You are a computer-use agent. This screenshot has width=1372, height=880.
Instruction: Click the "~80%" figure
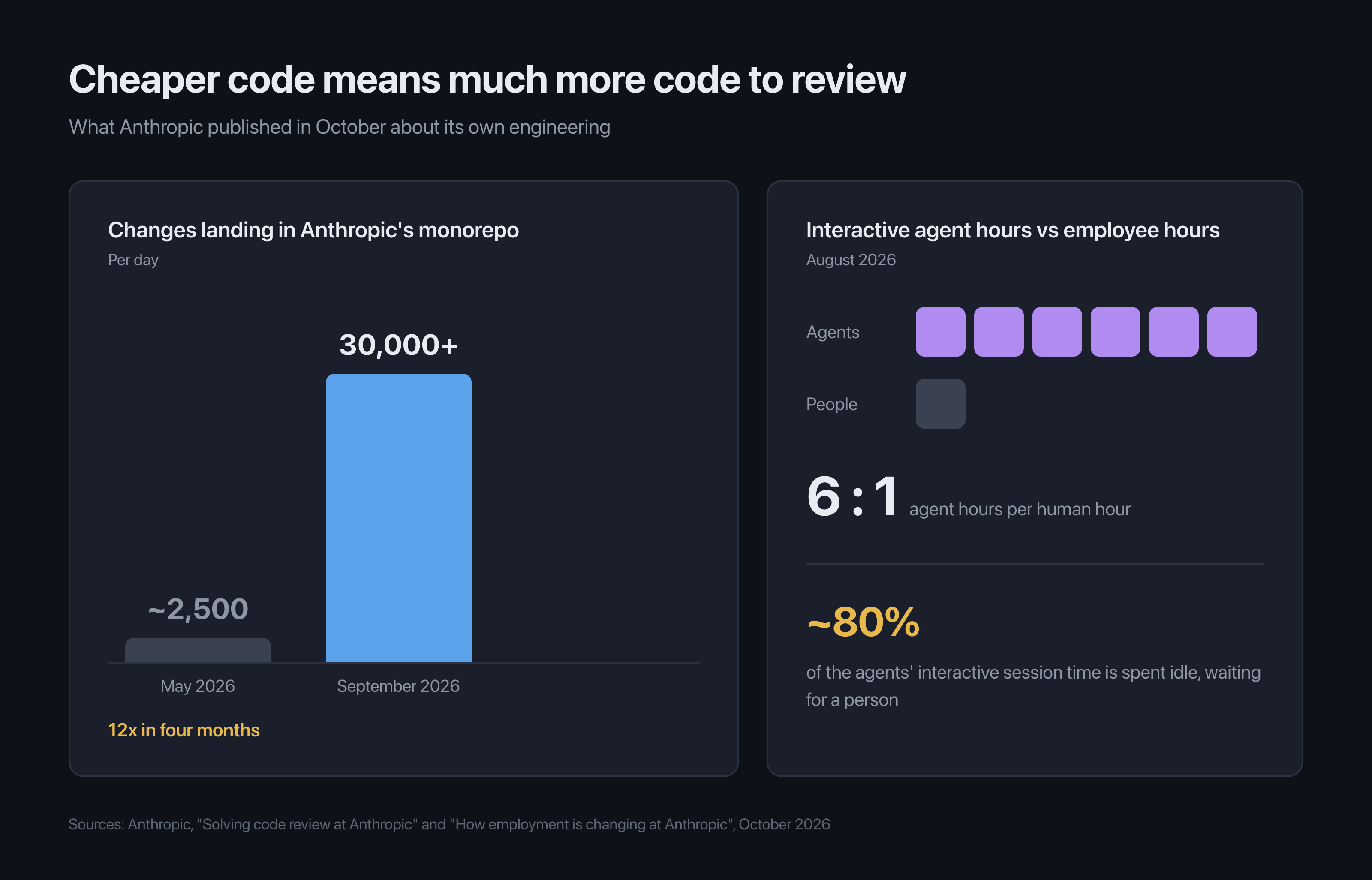(863, 622)
